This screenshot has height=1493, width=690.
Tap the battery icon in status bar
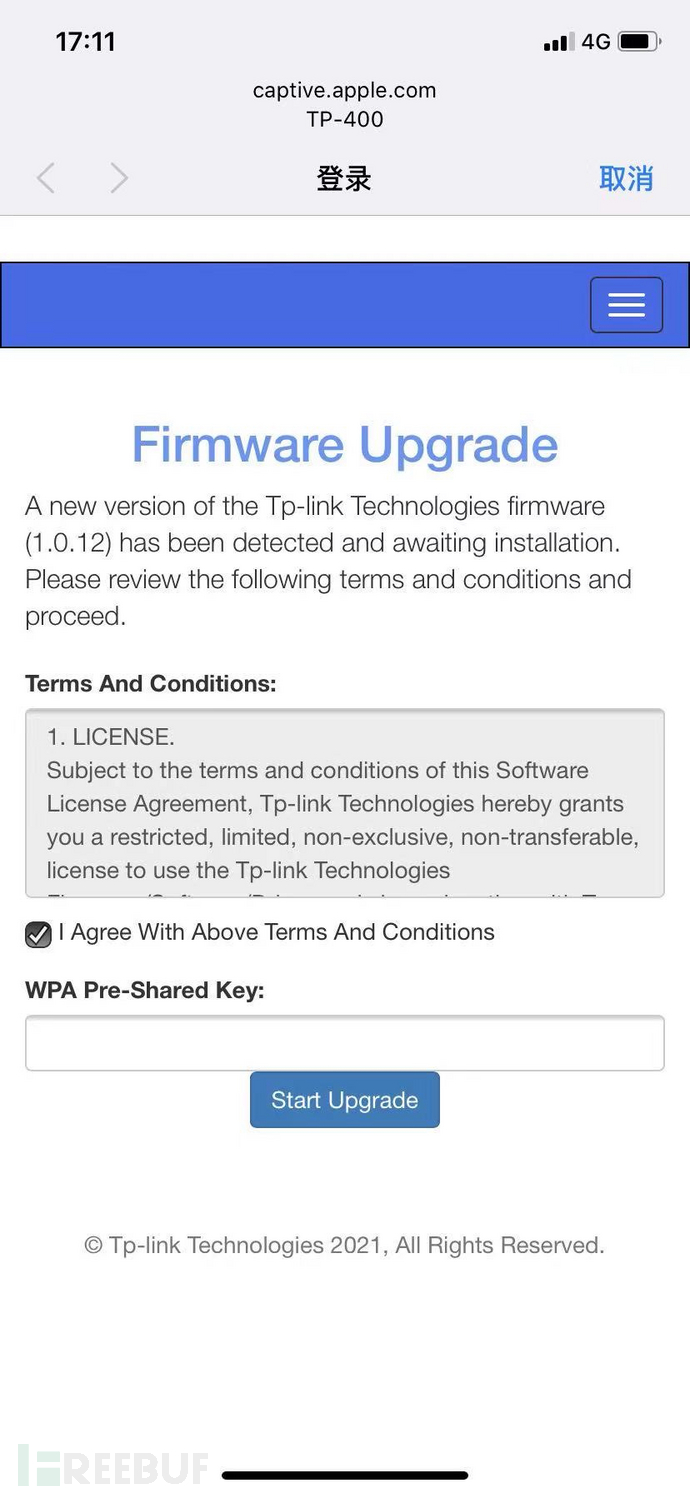640,42
